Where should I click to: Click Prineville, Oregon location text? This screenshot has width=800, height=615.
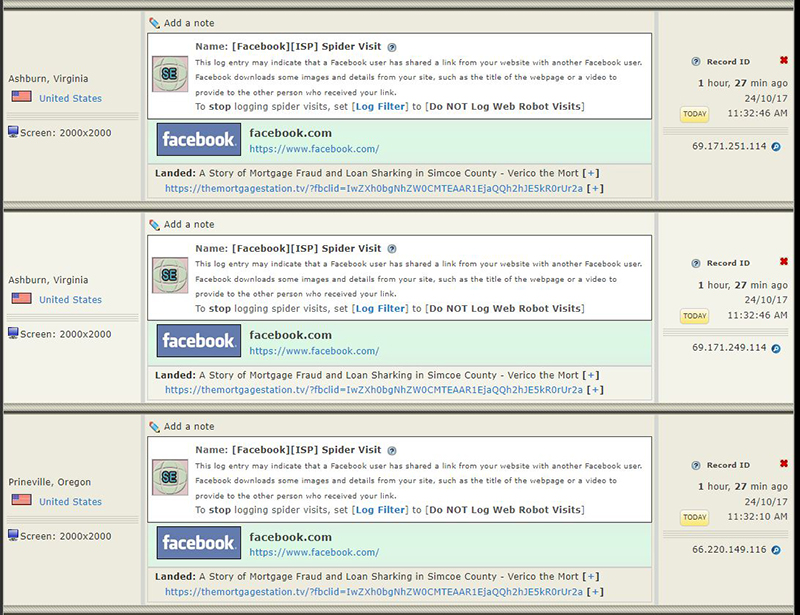49,482
